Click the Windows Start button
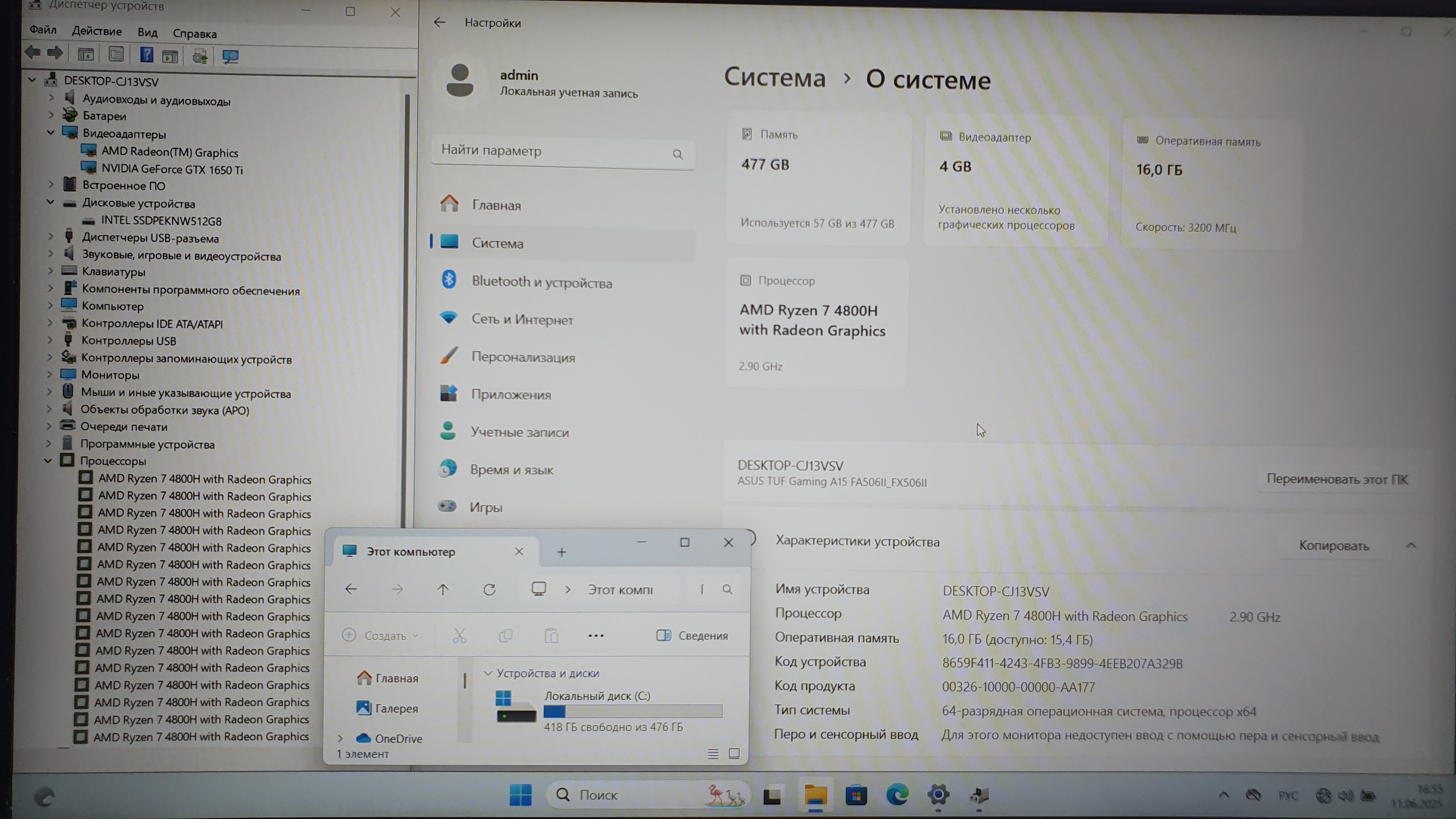 520,795
